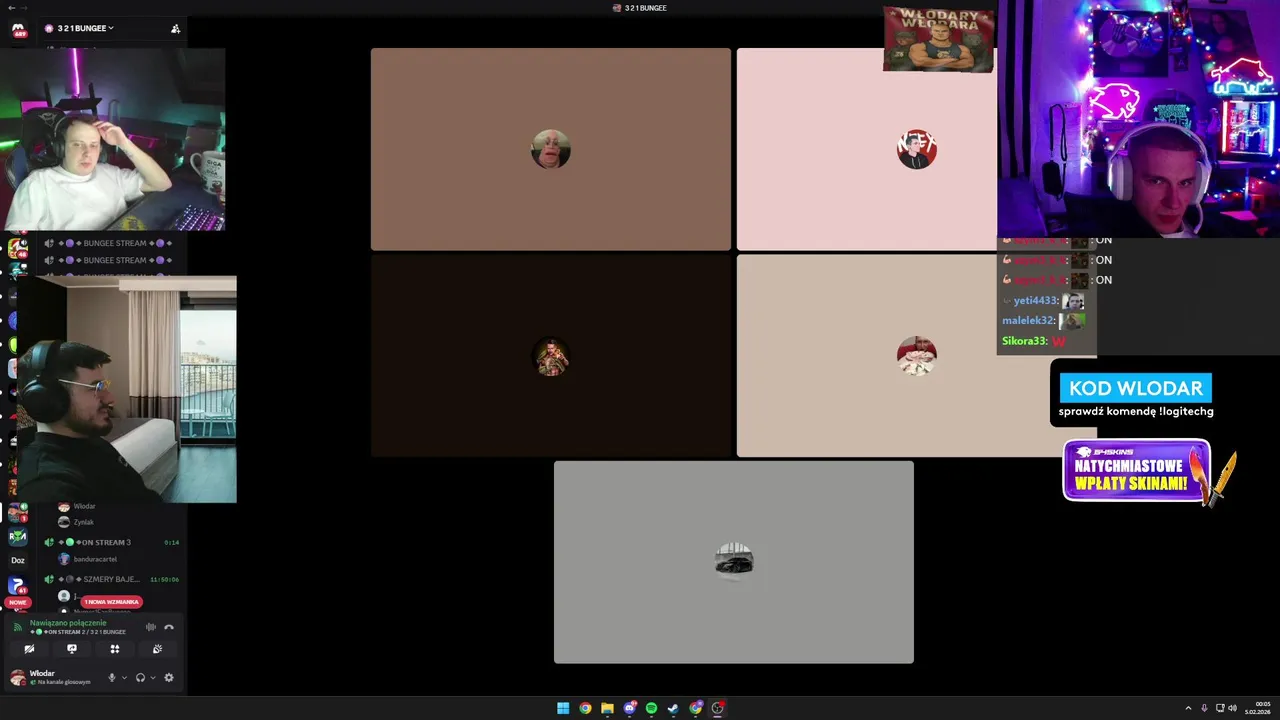Click chat user malelek32
Image resolution: width=1280 pixels, height=720 pixels.
point(1028,320)
